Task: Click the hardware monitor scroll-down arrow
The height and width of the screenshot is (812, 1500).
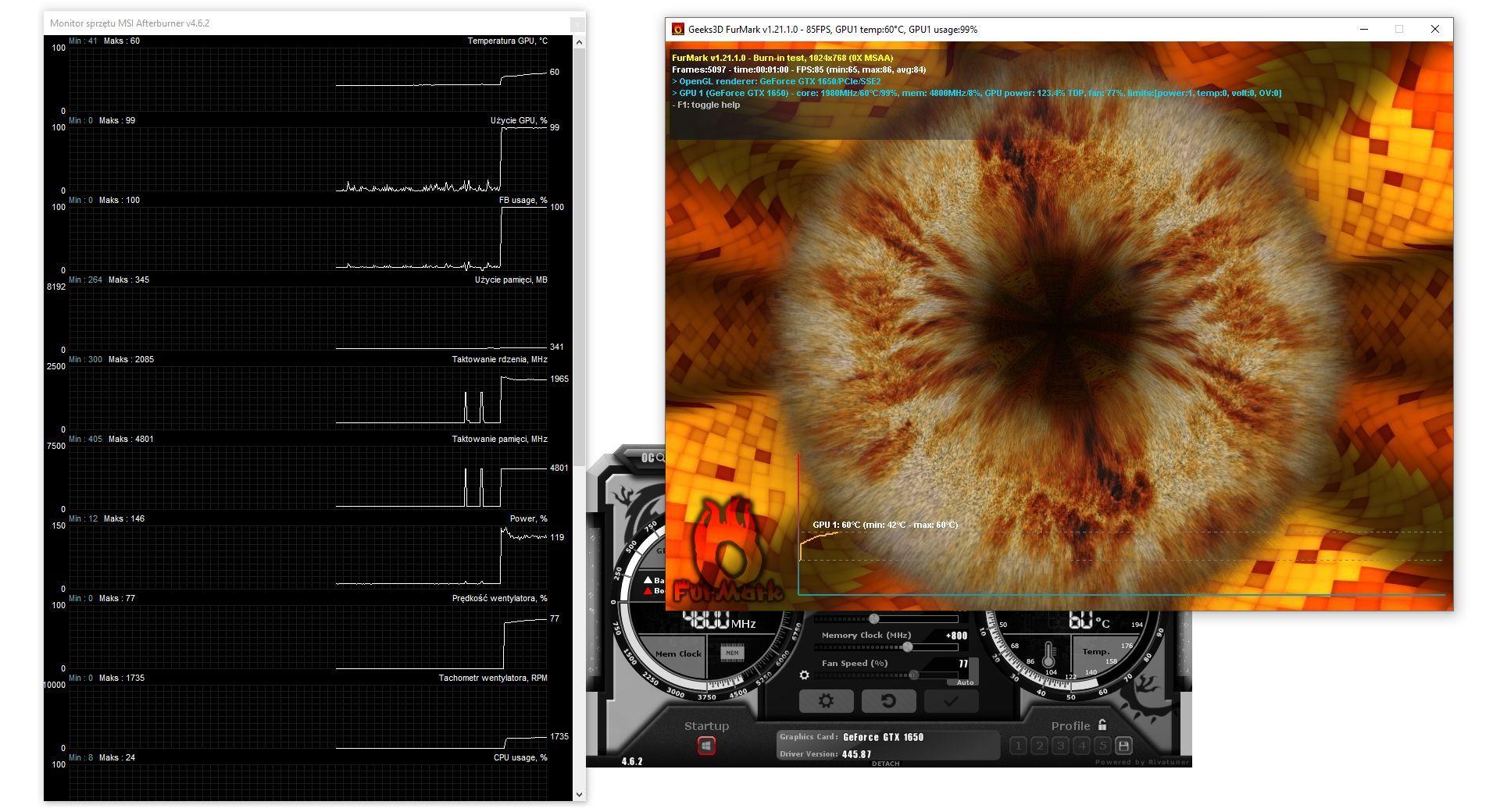Action: pyautogui.click(x=579, y=794)
